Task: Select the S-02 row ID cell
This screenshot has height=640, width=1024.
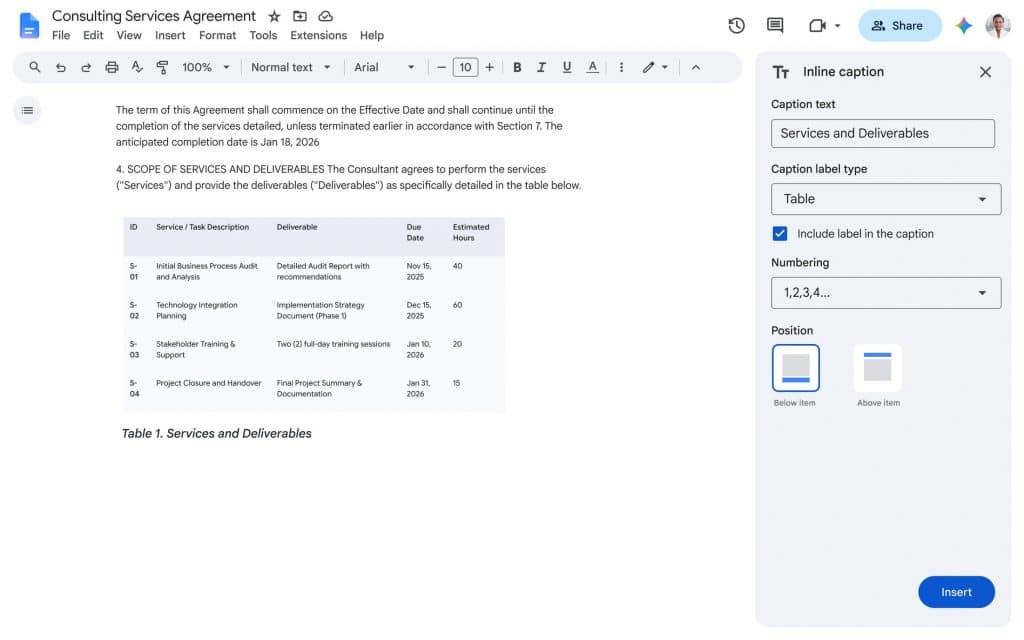Action: click(134, 310)
